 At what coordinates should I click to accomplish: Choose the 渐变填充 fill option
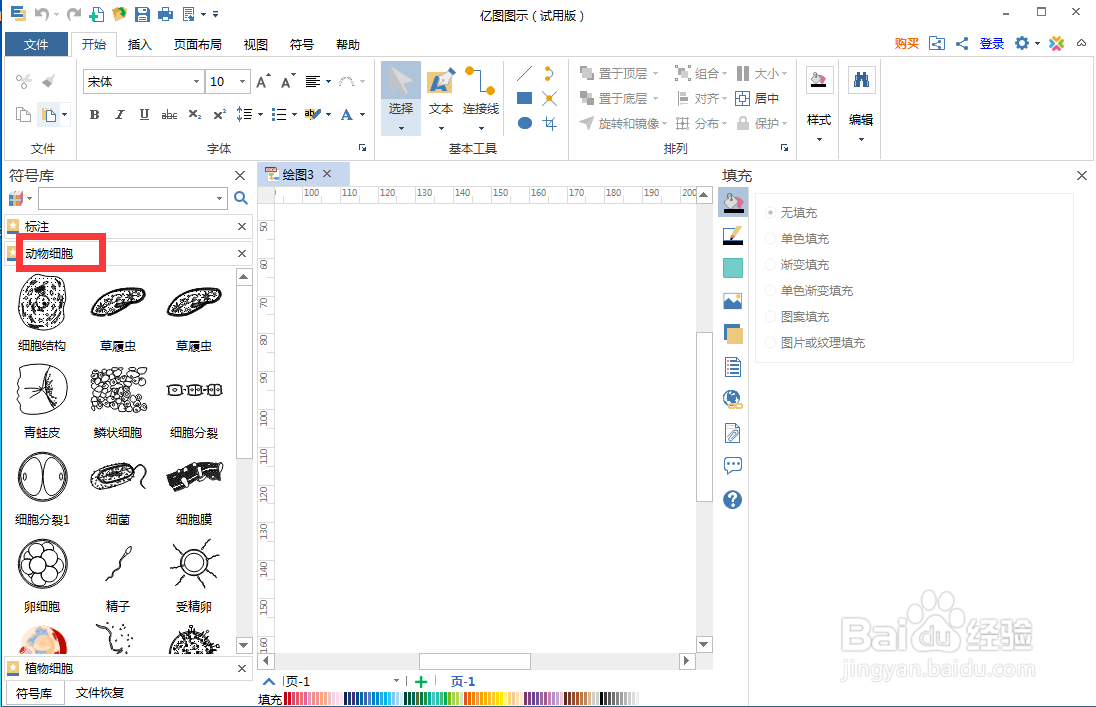pyautogui.click(x=772, y=264)
